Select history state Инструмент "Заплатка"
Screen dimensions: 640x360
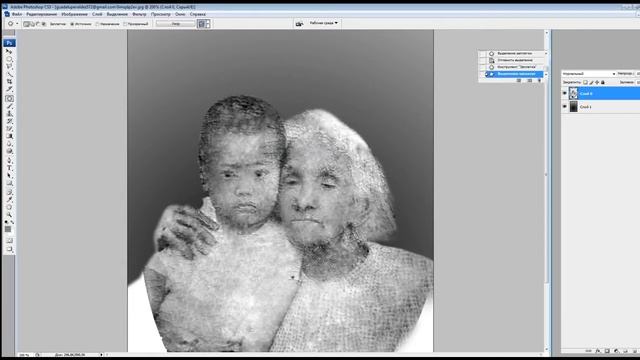[x=514, y=67]
